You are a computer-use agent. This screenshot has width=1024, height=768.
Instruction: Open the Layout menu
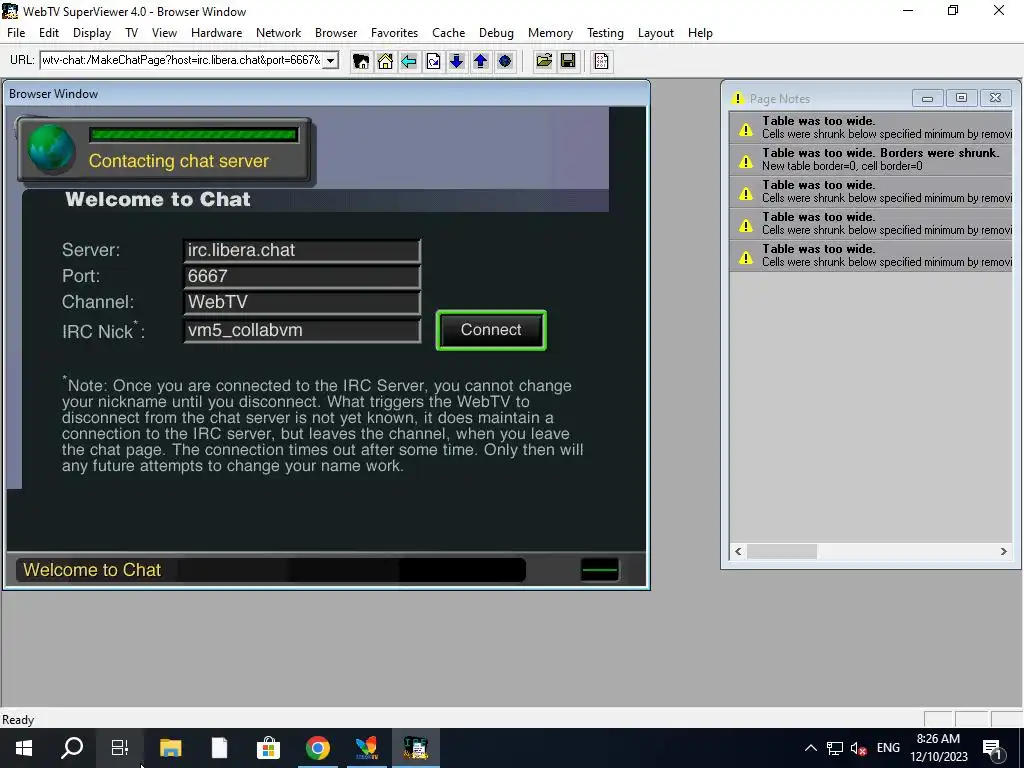pyautogui.click(x=656, y=33)
